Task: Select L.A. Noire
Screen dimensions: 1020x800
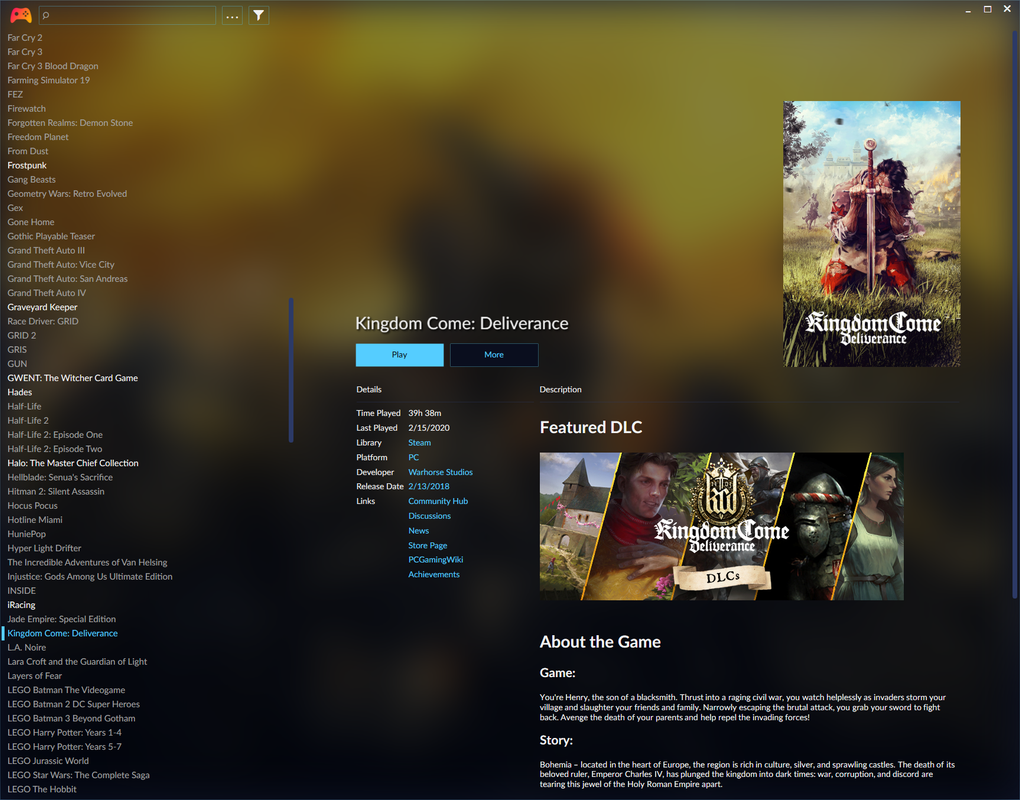Action: click(x=27, y=647)
